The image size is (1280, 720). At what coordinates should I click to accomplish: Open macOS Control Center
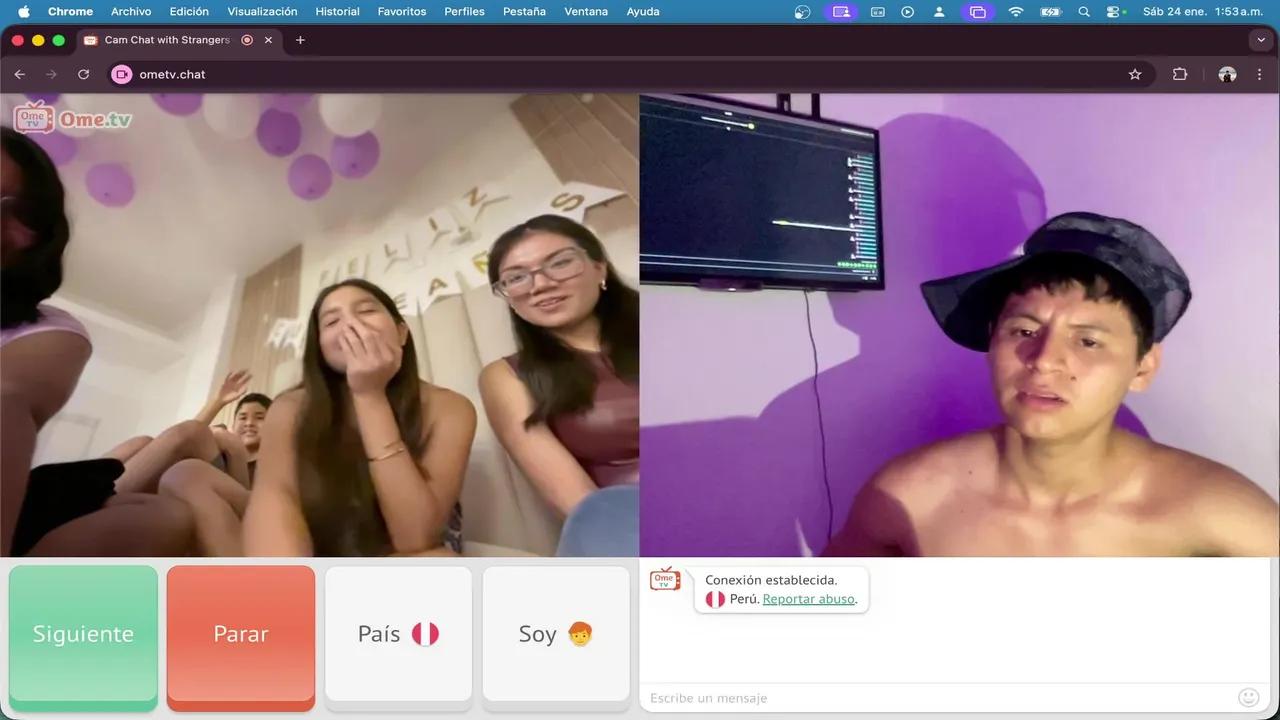tap(1116, 12)
